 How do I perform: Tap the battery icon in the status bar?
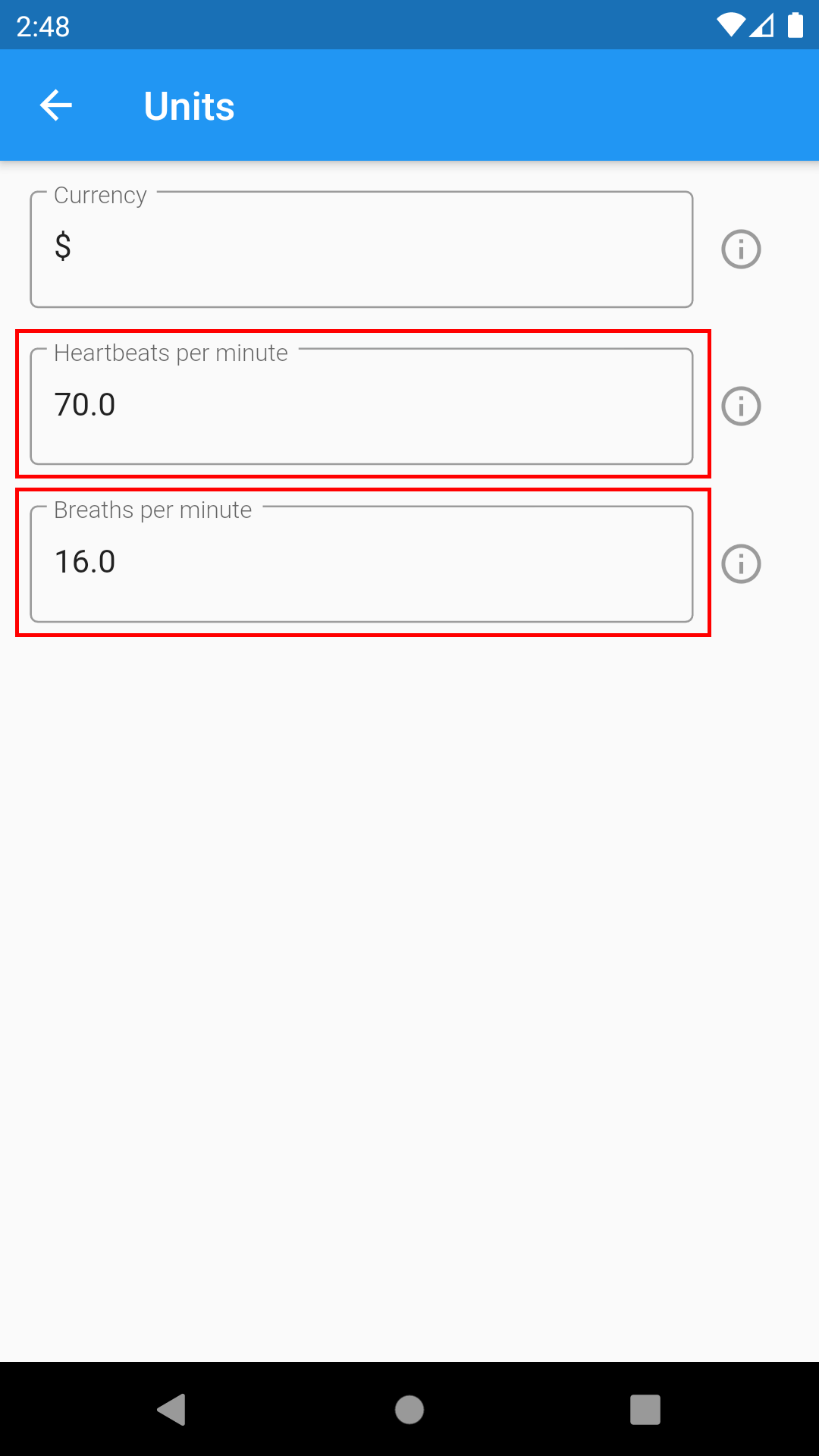pyautogui.click(x=795, y=25)
